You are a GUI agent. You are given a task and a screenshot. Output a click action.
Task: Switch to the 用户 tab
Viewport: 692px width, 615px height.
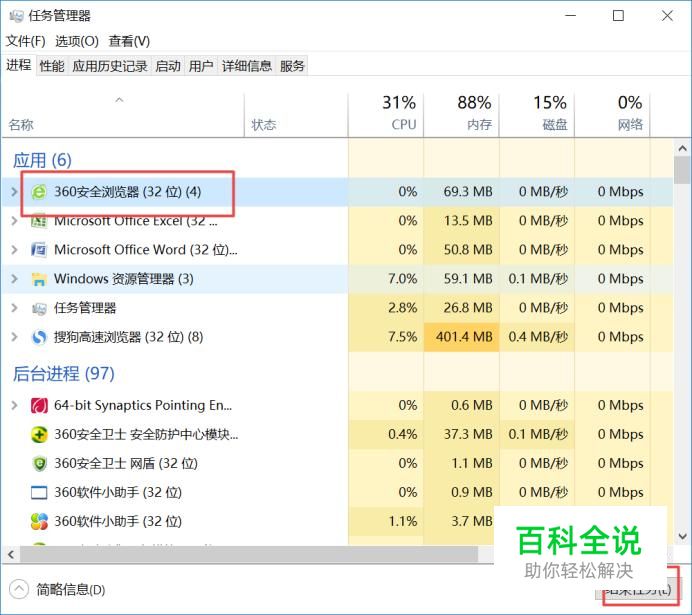[x=201, y=66]
